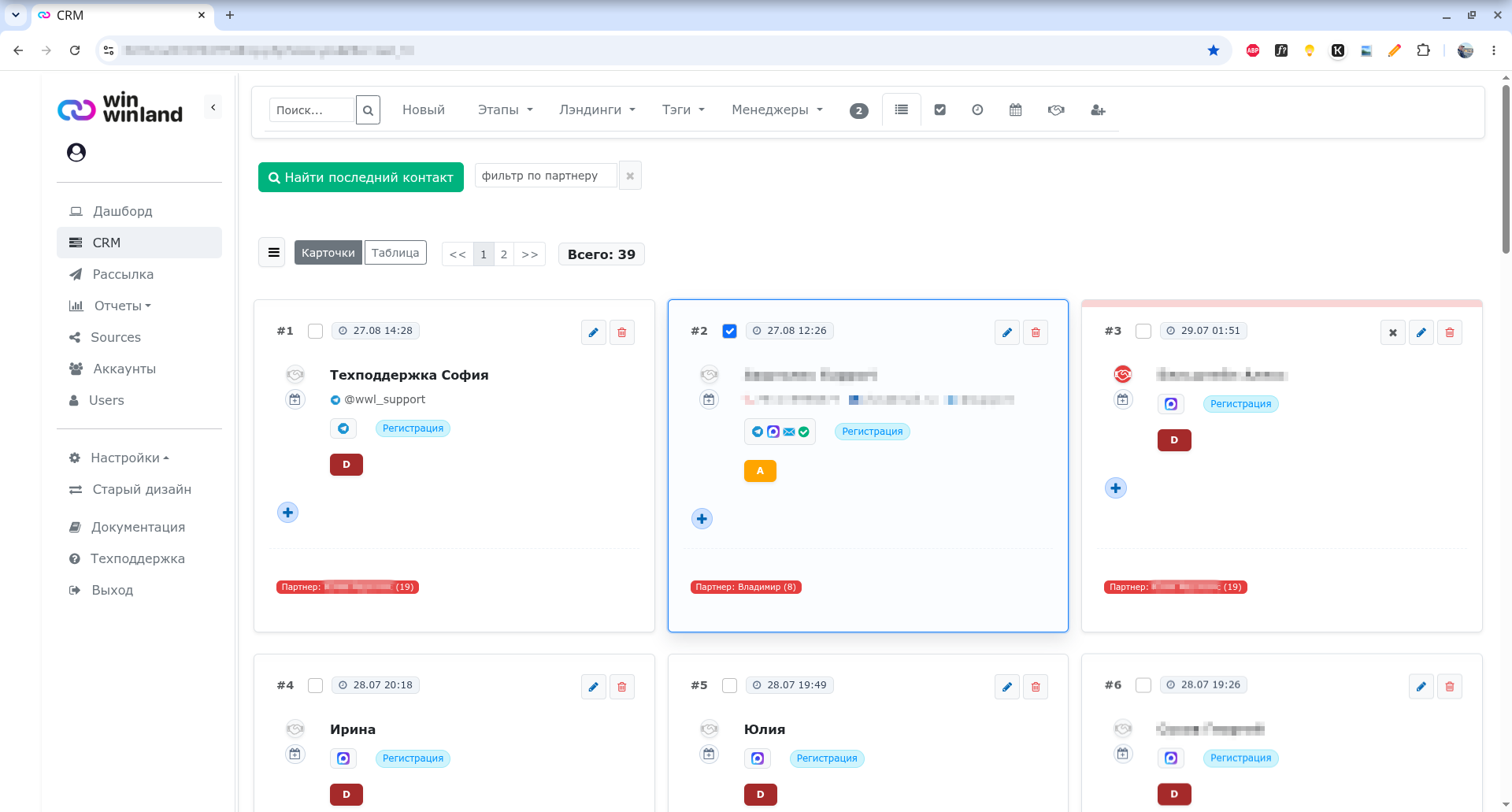1512x812 pixels.
Task: Click Выход to log out
Action: (112, 590)
